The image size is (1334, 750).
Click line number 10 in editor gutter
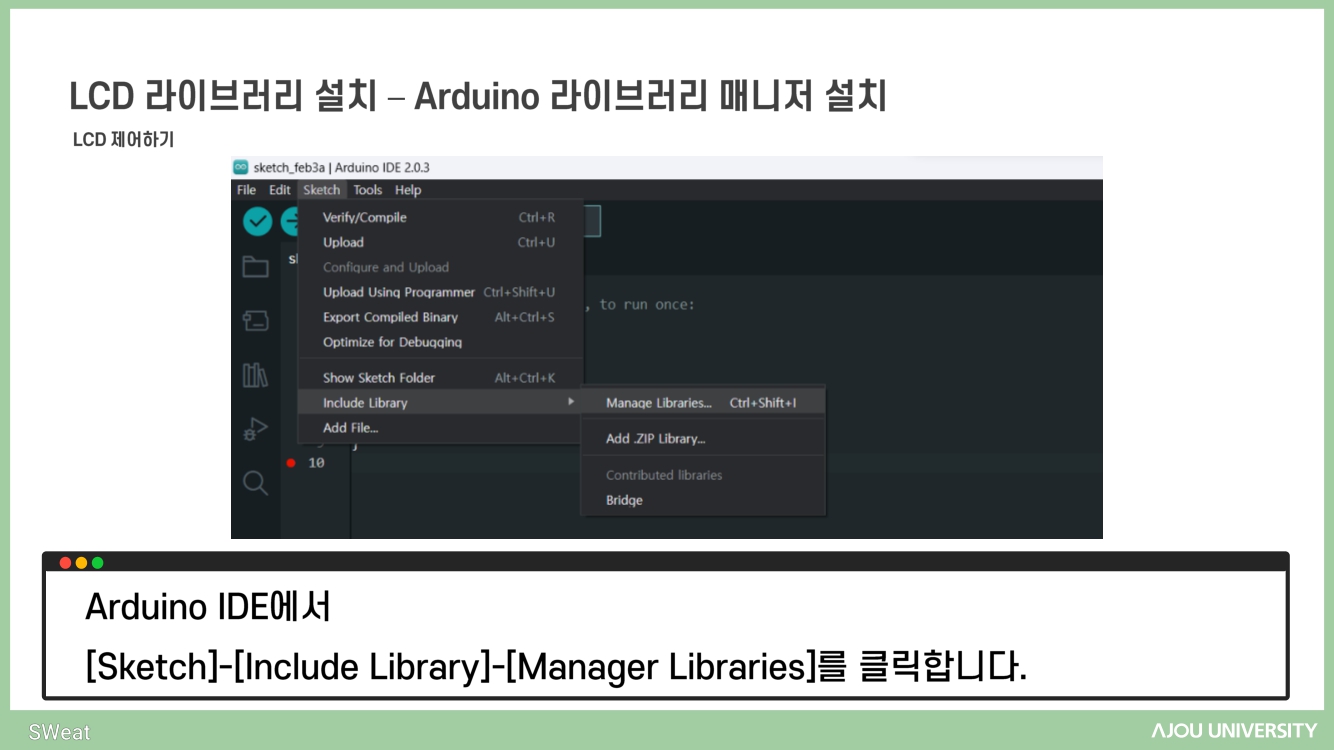click(x=316, y=463)
